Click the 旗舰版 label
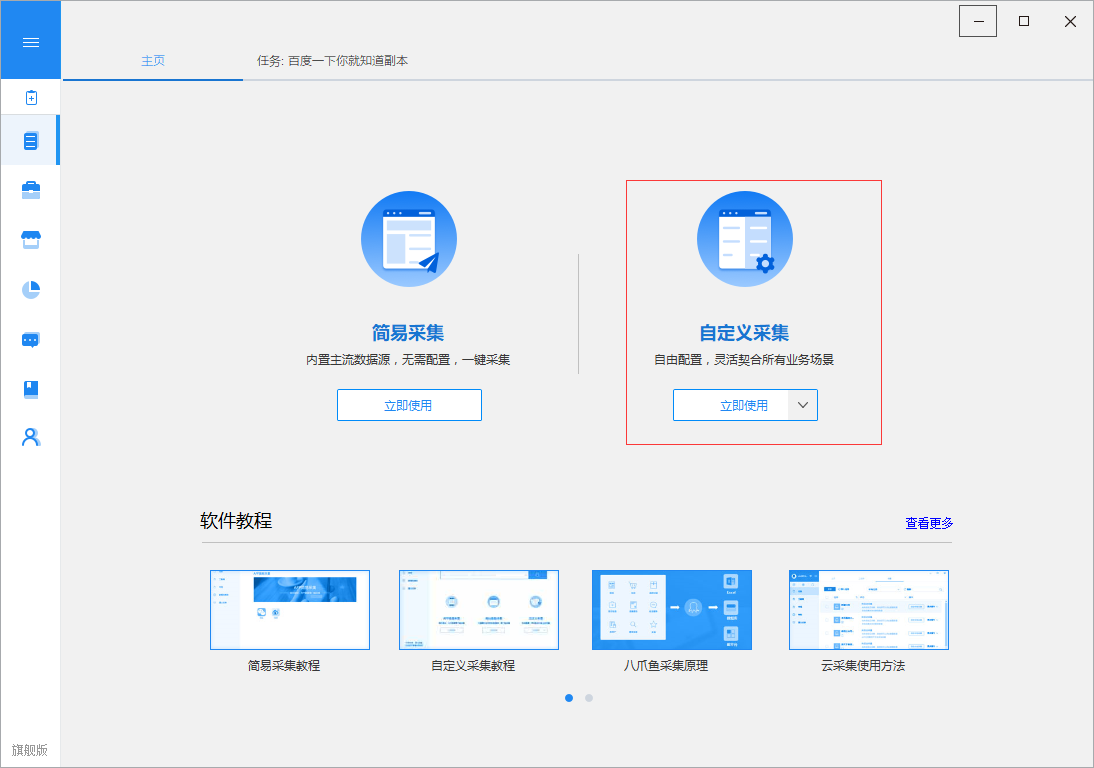The width and height of the screenshot is (1094, 768). click(x=30, y=750)
